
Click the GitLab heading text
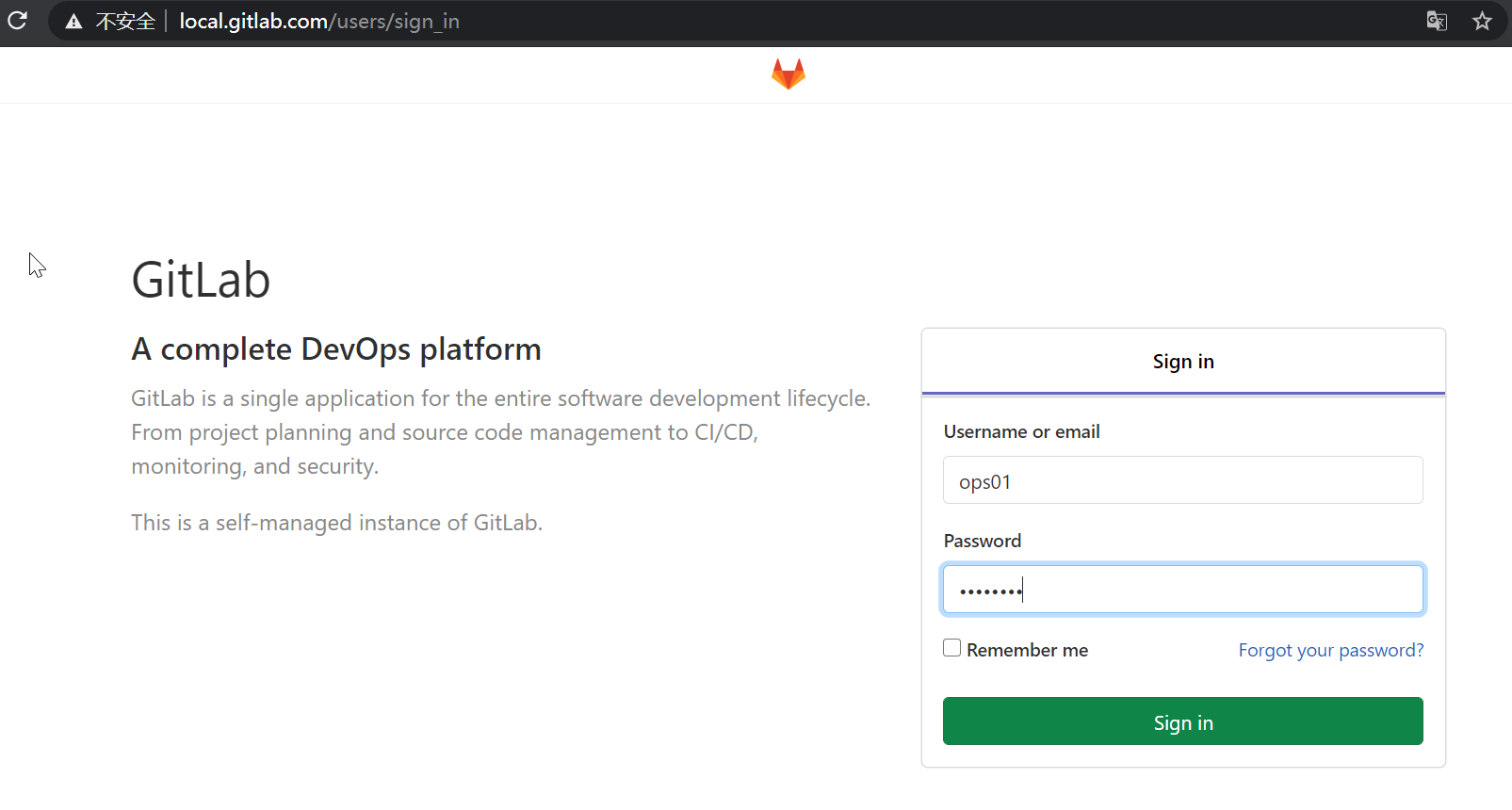201,280
